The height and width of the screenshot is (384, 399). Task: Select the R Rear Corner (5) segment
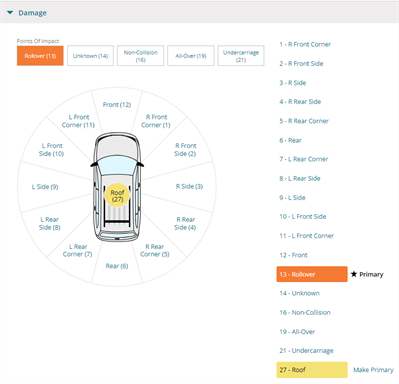click(155, 250)
